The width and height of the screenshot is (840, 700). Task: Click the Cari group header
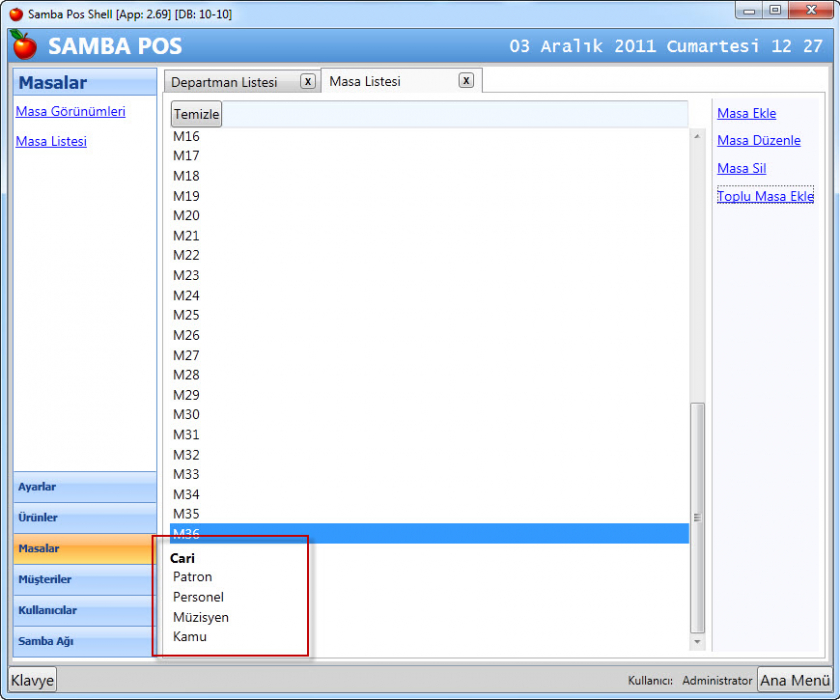(x=182, y=558)
